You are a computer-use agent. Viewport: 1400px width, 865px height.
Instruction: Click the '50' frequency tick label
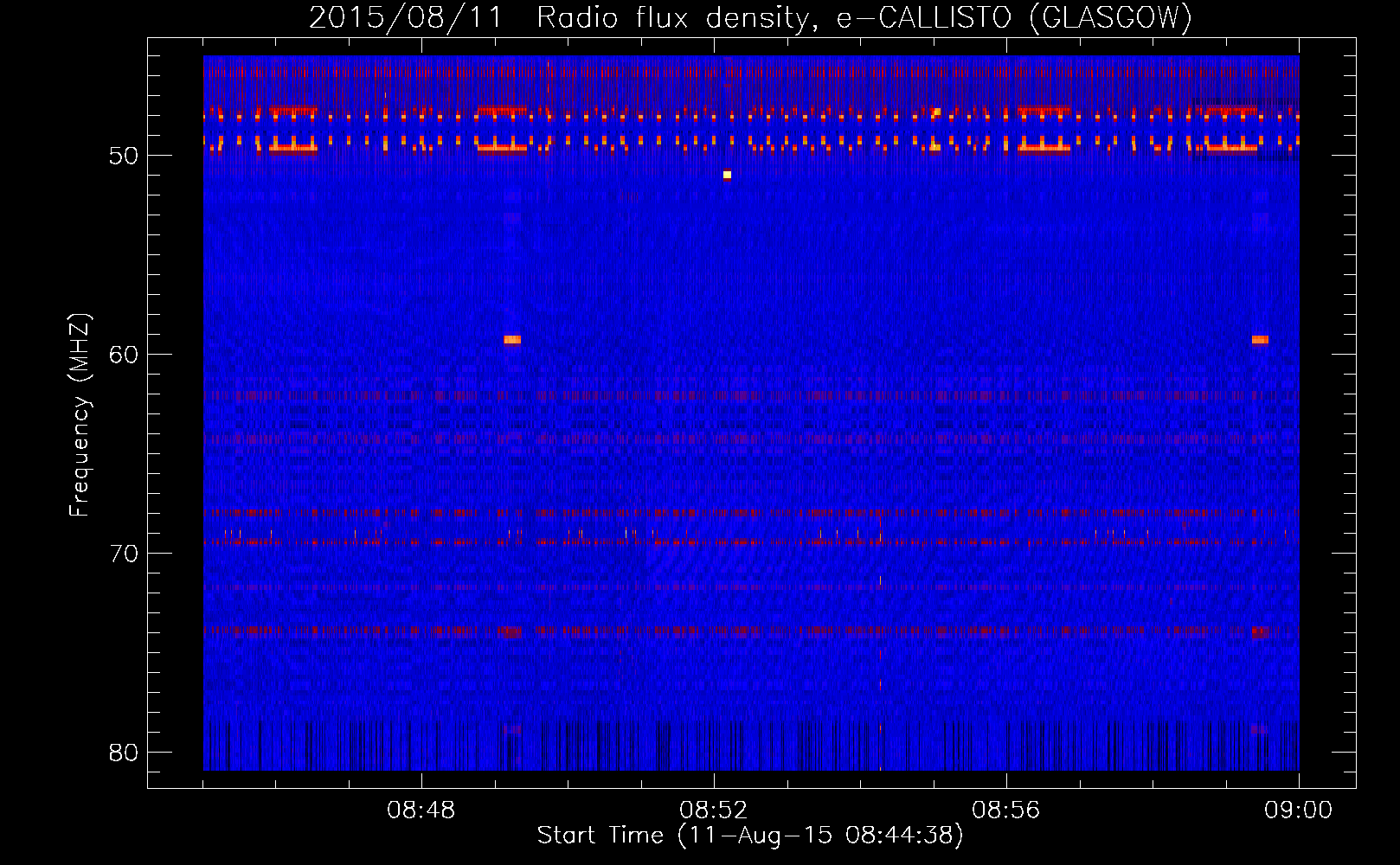(x=124, y=156)
